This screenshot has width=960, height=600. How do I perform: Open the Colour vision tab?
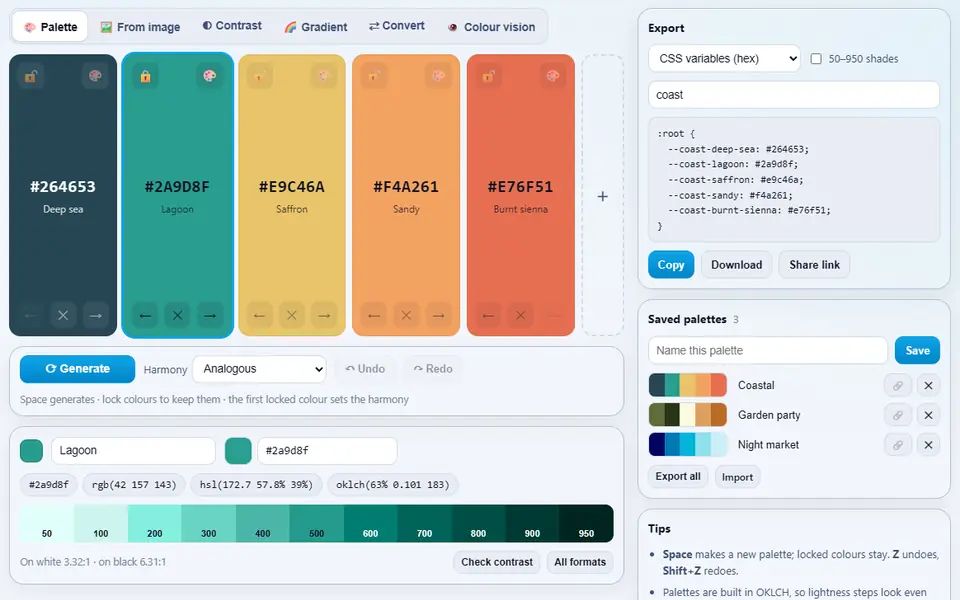point(492,27)
